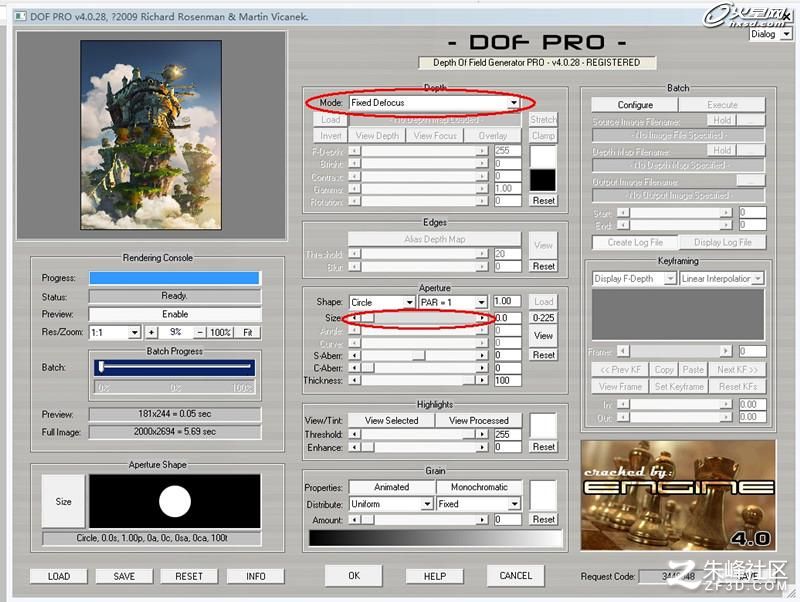Click the Aperture View button
The width and height of the screenshot is (800, 602).
click(x=543, y=336)
